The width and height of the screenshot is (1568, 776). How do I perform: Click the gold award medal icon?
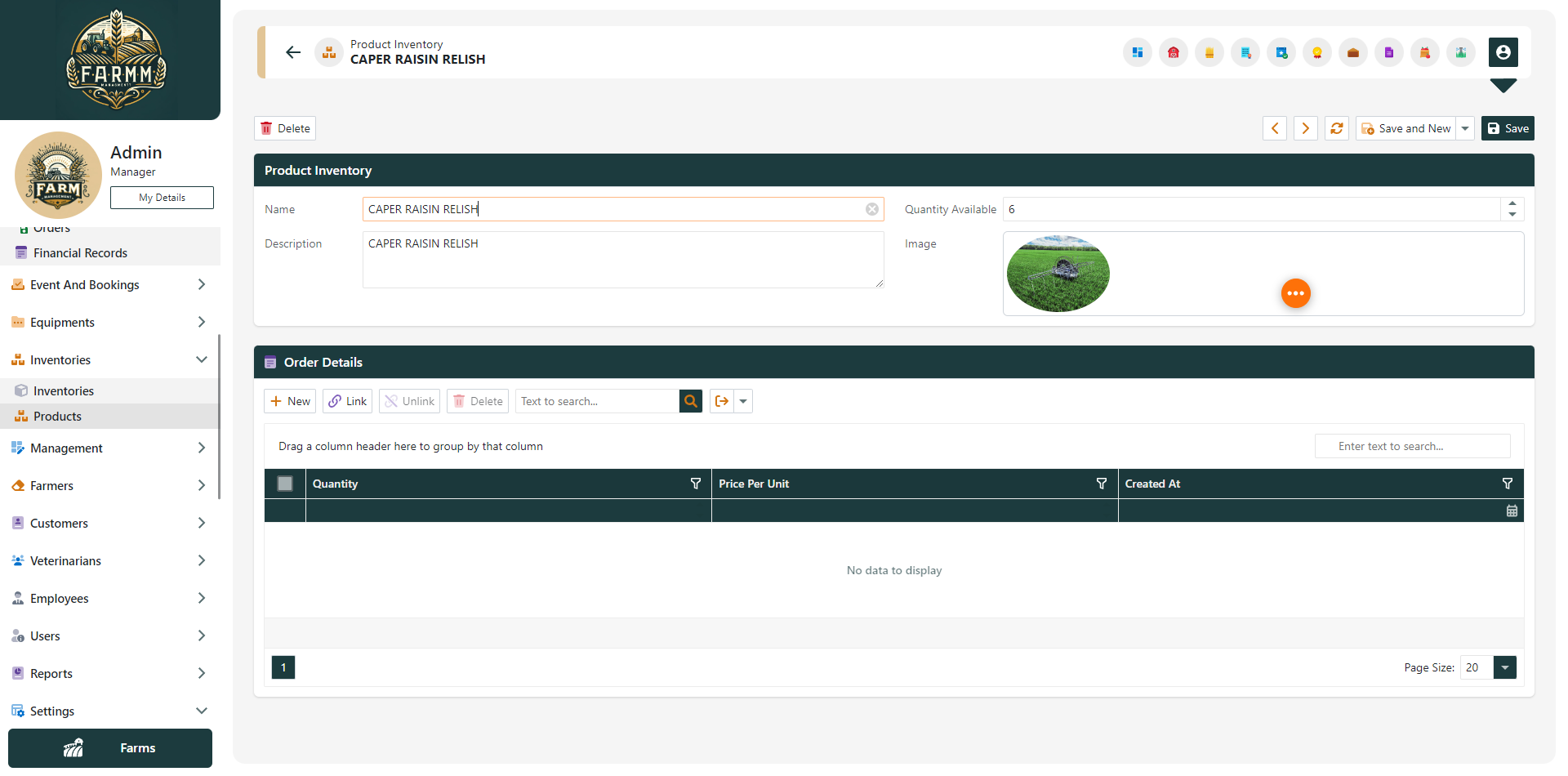pos(1317,52)
